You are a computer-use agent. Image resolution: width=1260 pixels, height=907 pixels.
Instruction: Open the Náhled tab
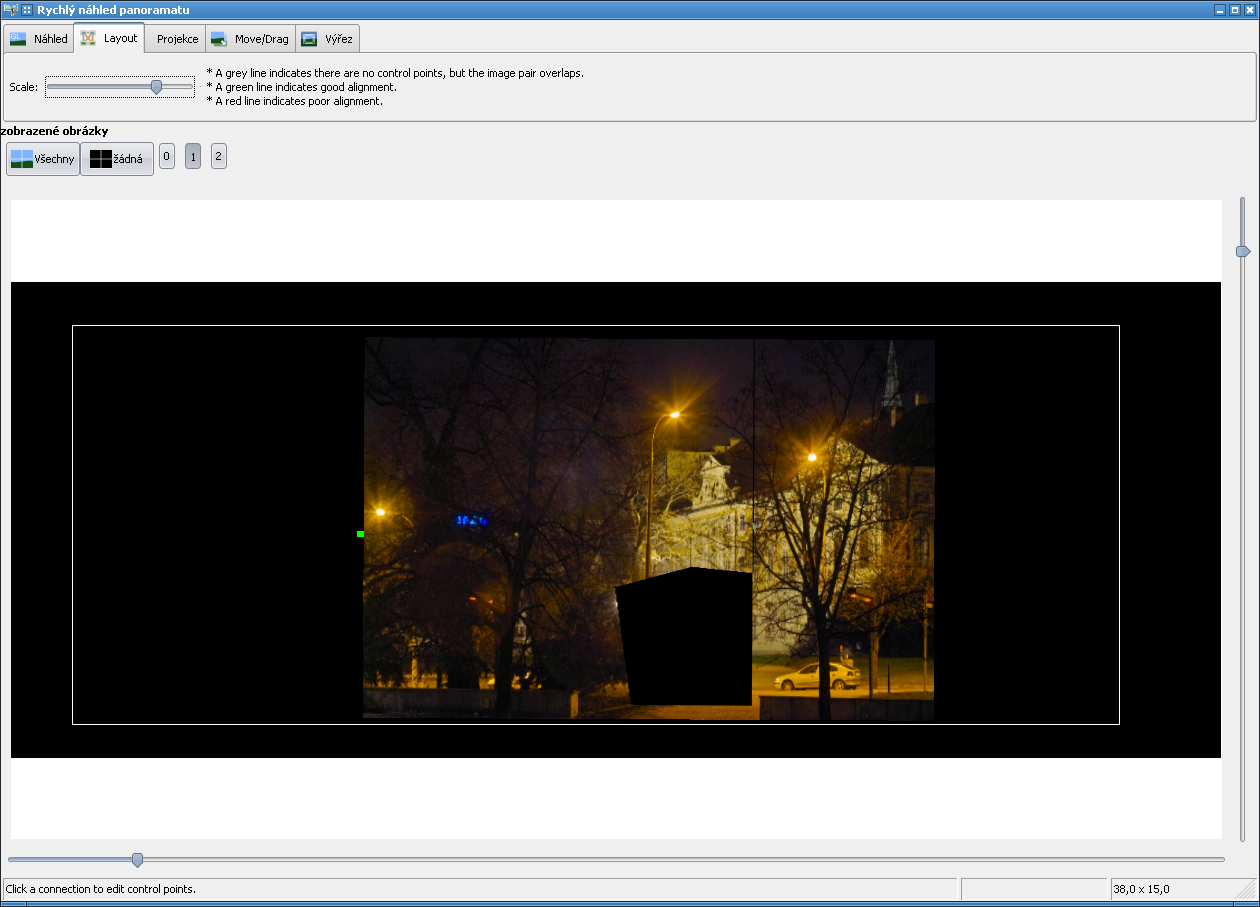39,39
